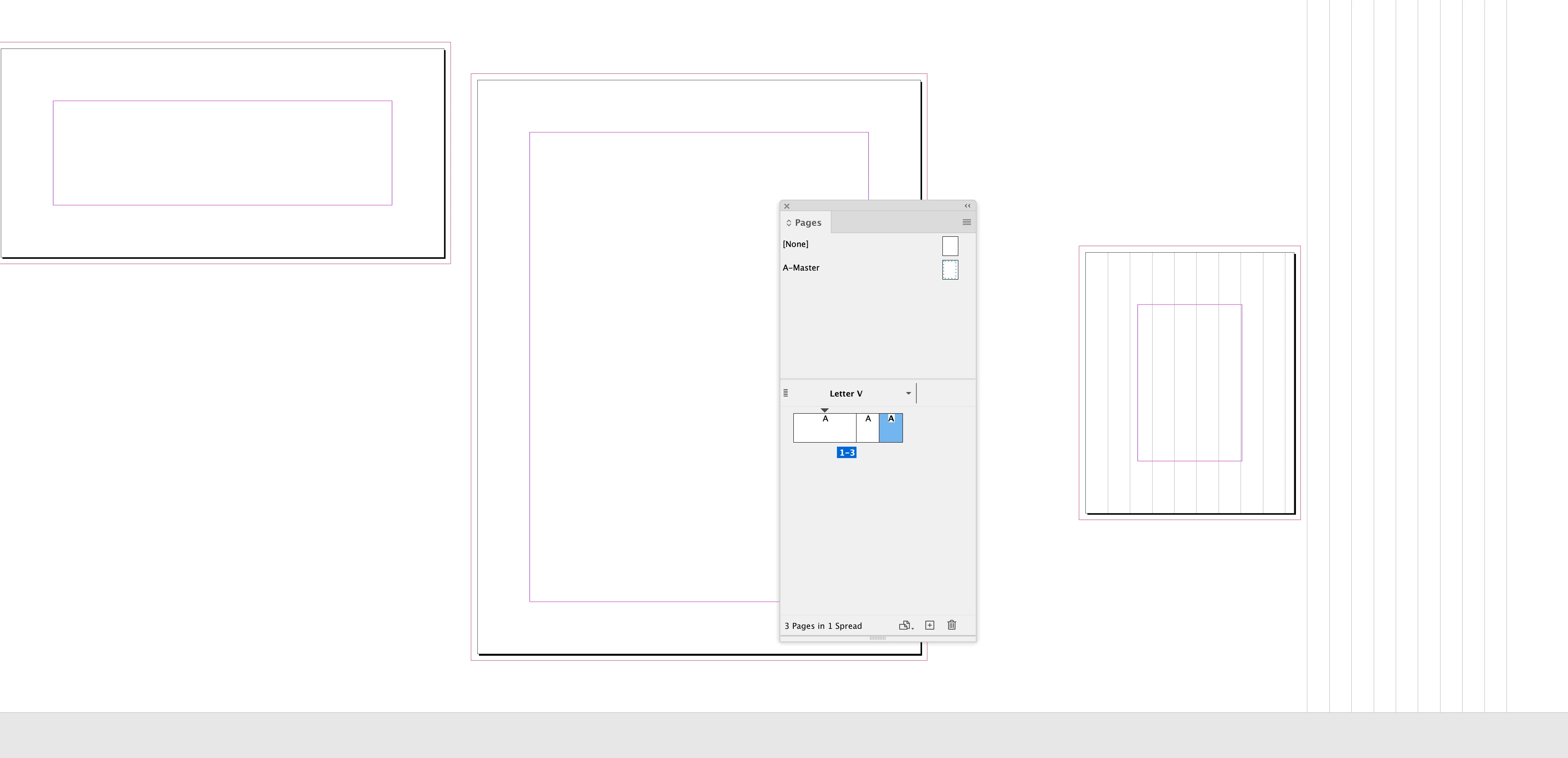Select the A-Master entry
The height and width of the screenshot is (758, 1568).
point(801,268)
